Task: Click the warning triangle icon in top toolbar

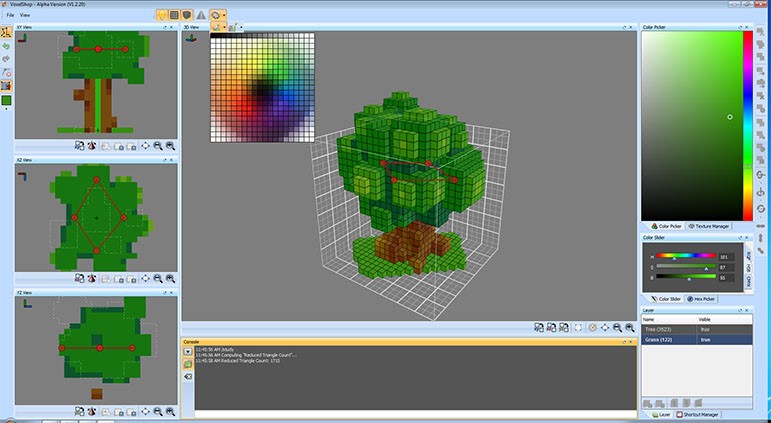Action: click(202, 15)
